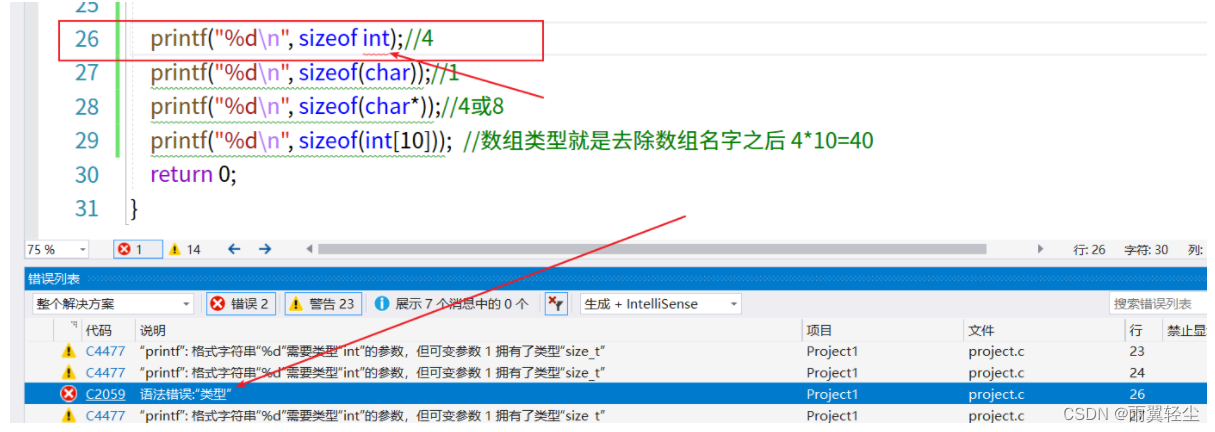The image size is (1215, 432).
Task: Sort by the 说明 column header
Action: (153, 330)
